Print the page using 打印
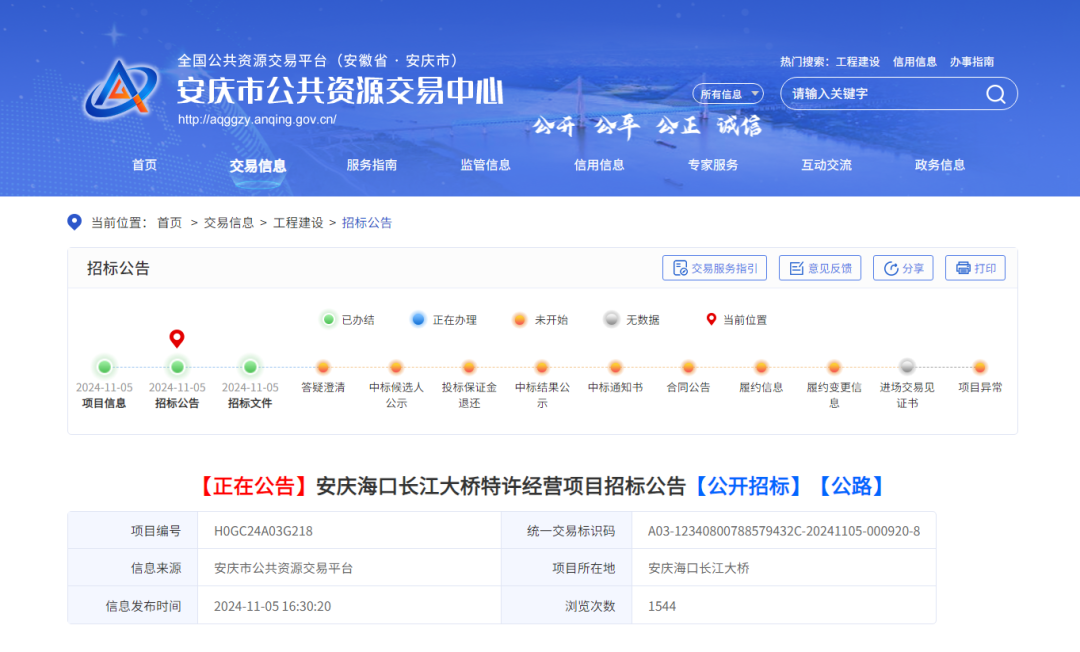 point(975,268)
